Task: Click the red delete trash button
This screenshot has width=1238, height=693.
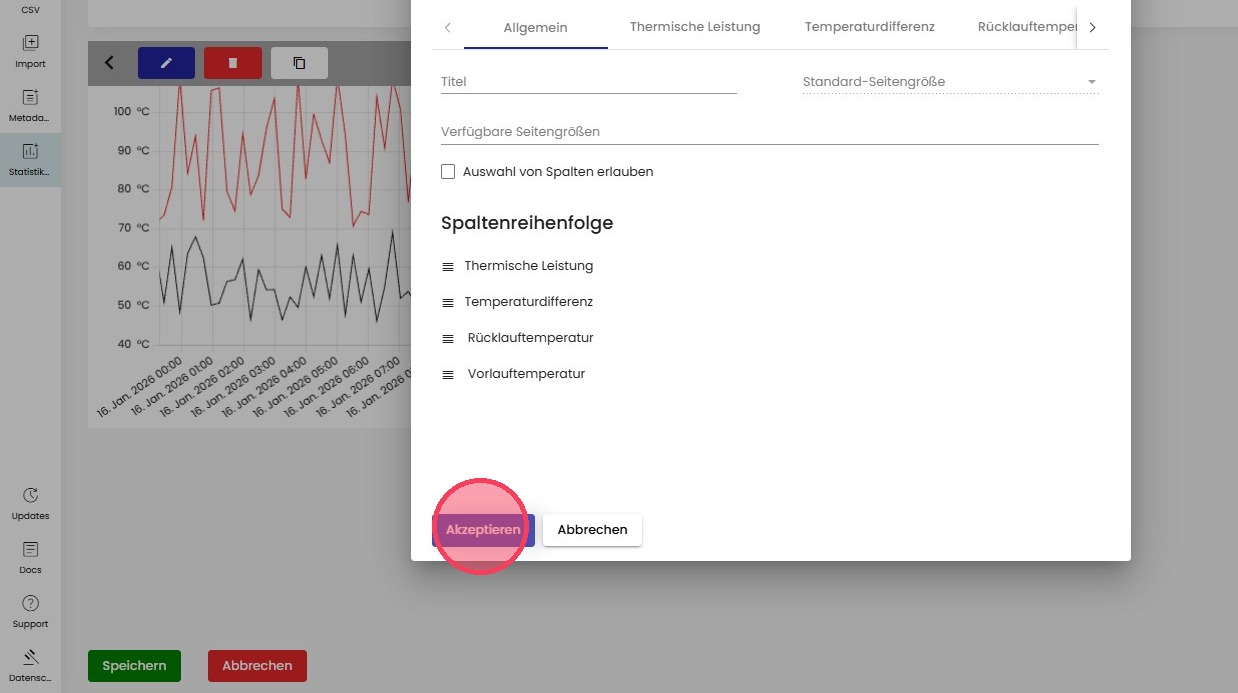Action: tap(232, 63)
